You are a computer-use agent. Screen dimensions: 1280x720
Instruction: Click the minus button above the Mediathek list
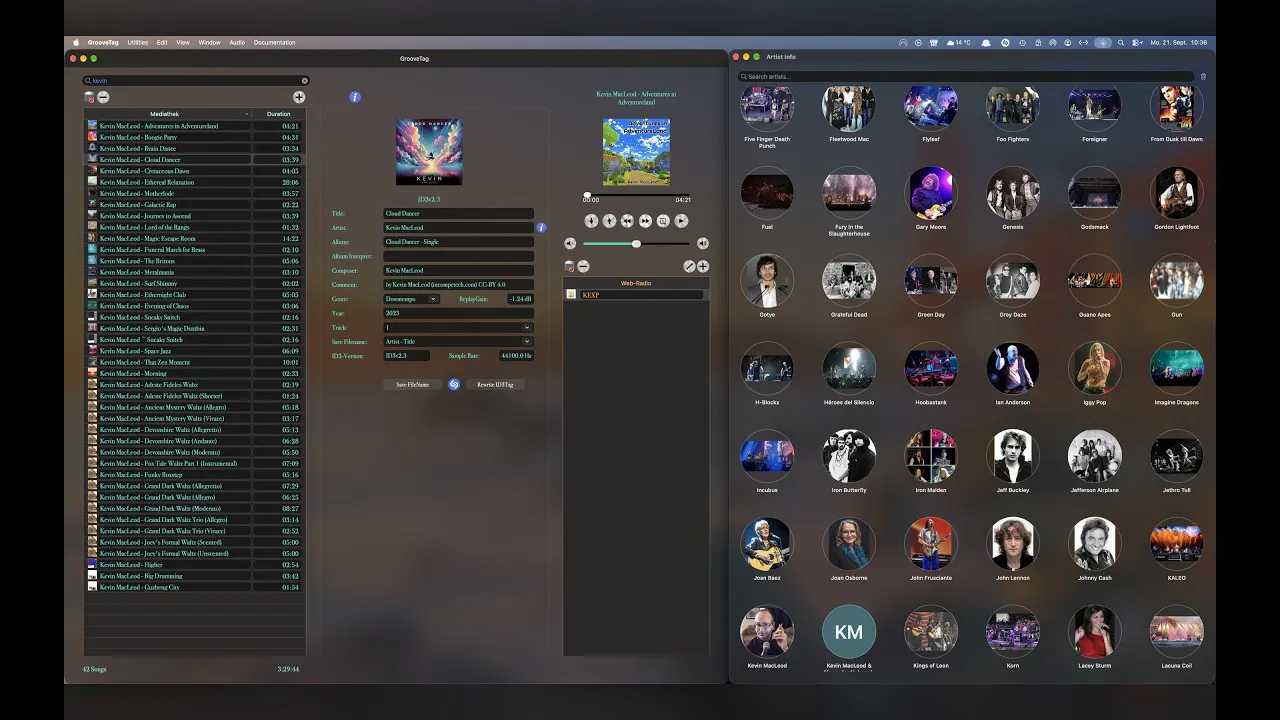(103, 98)
